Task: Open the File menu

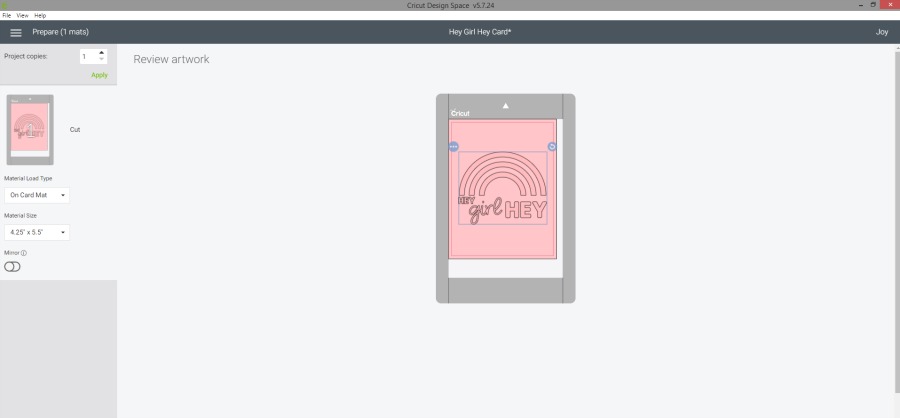Action: point(7,16)
